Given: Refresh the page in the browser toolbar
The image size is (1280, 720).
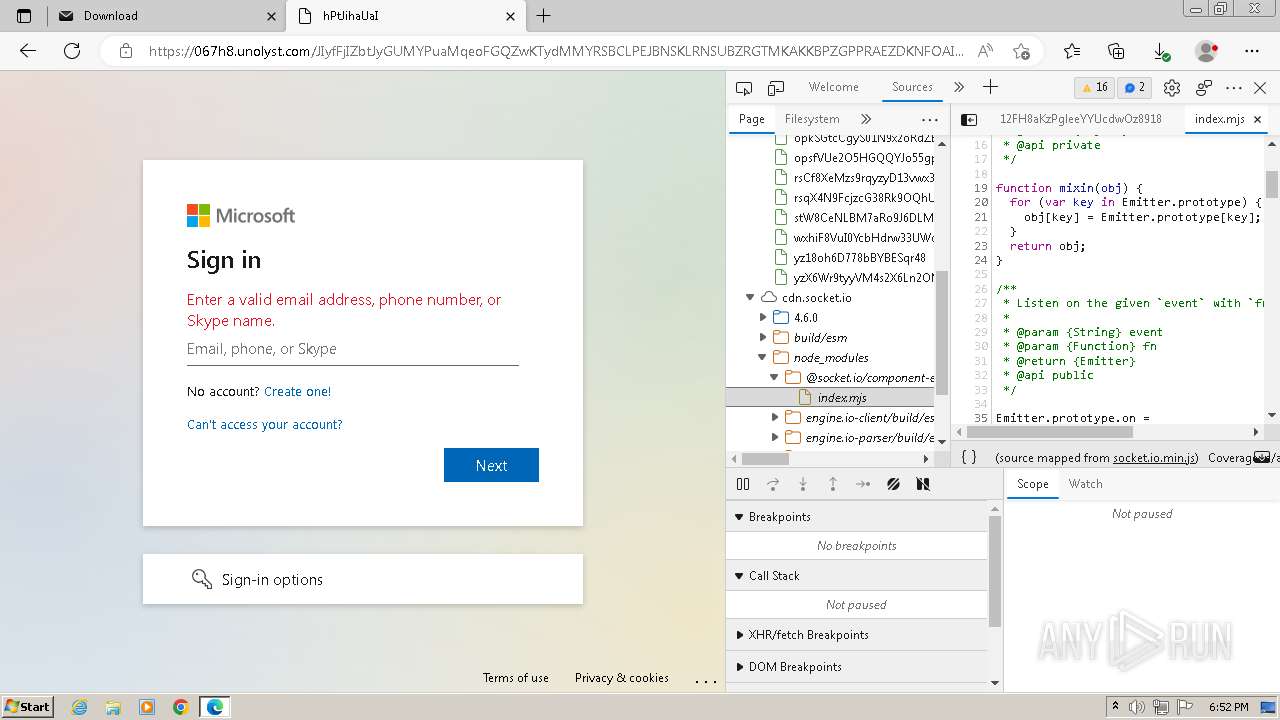Looking at the screenshot, I should (x=72, y=51).
